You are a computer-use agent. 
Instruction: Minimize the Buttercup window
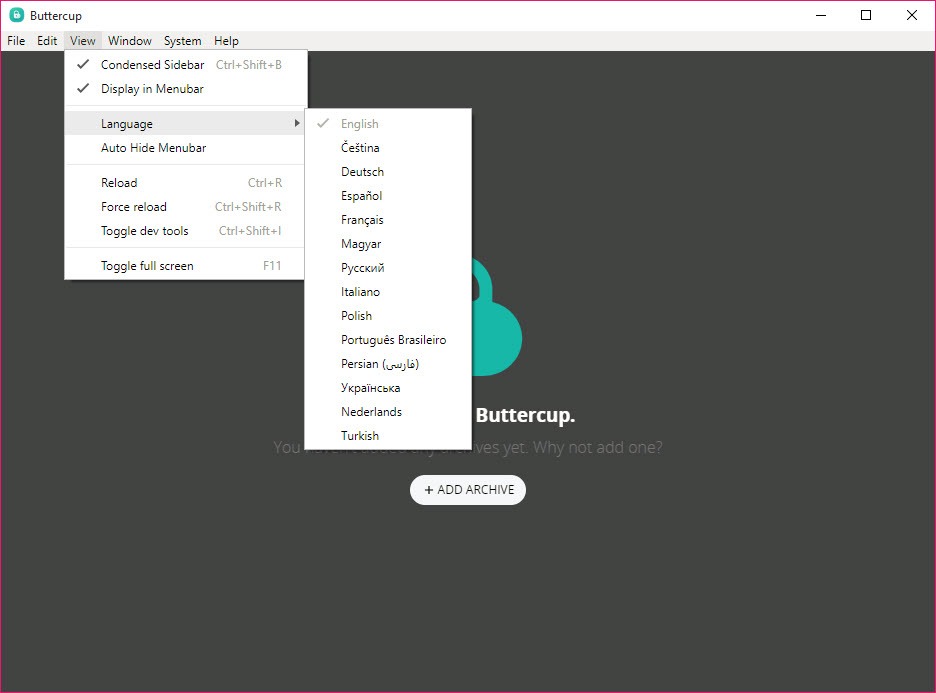coord(821,16)
